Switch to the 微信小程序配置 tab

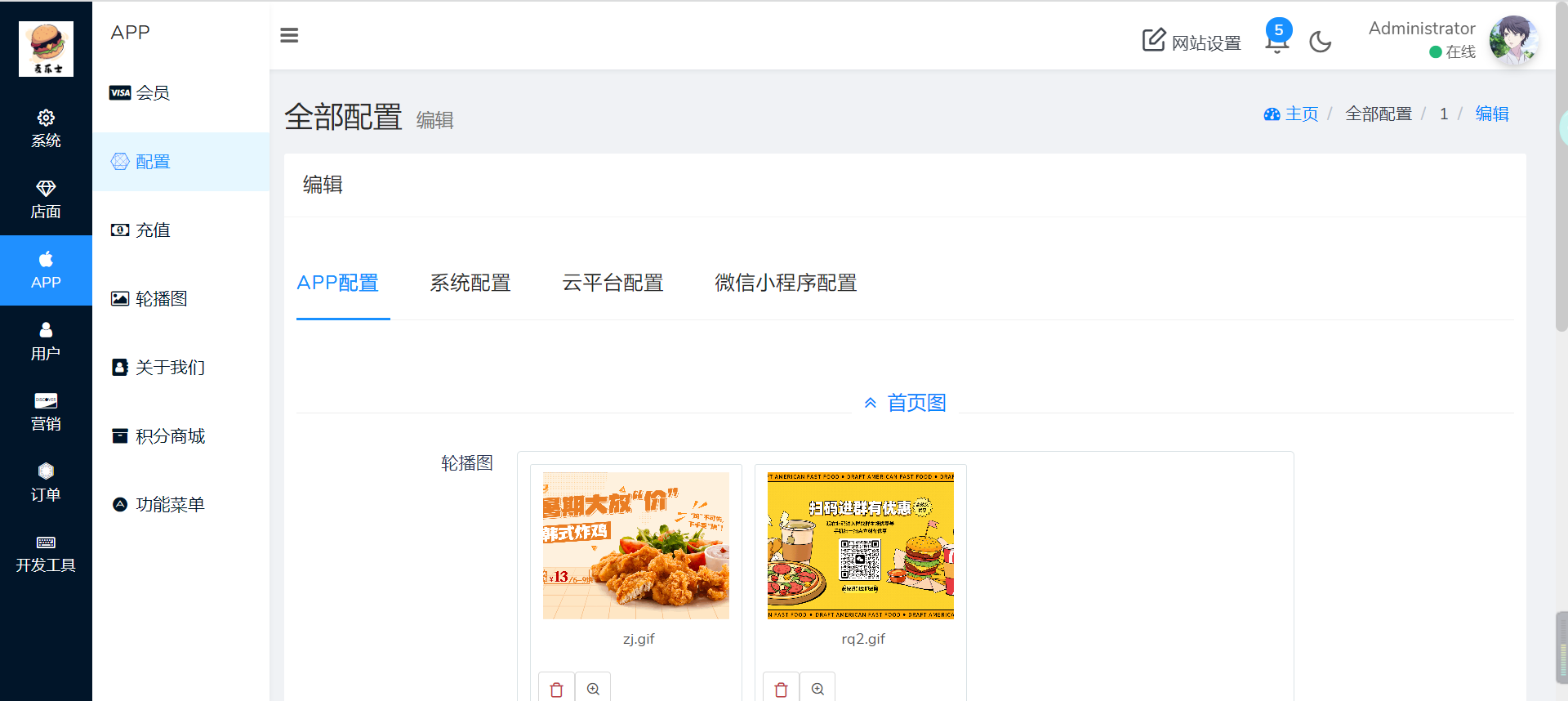786,284
